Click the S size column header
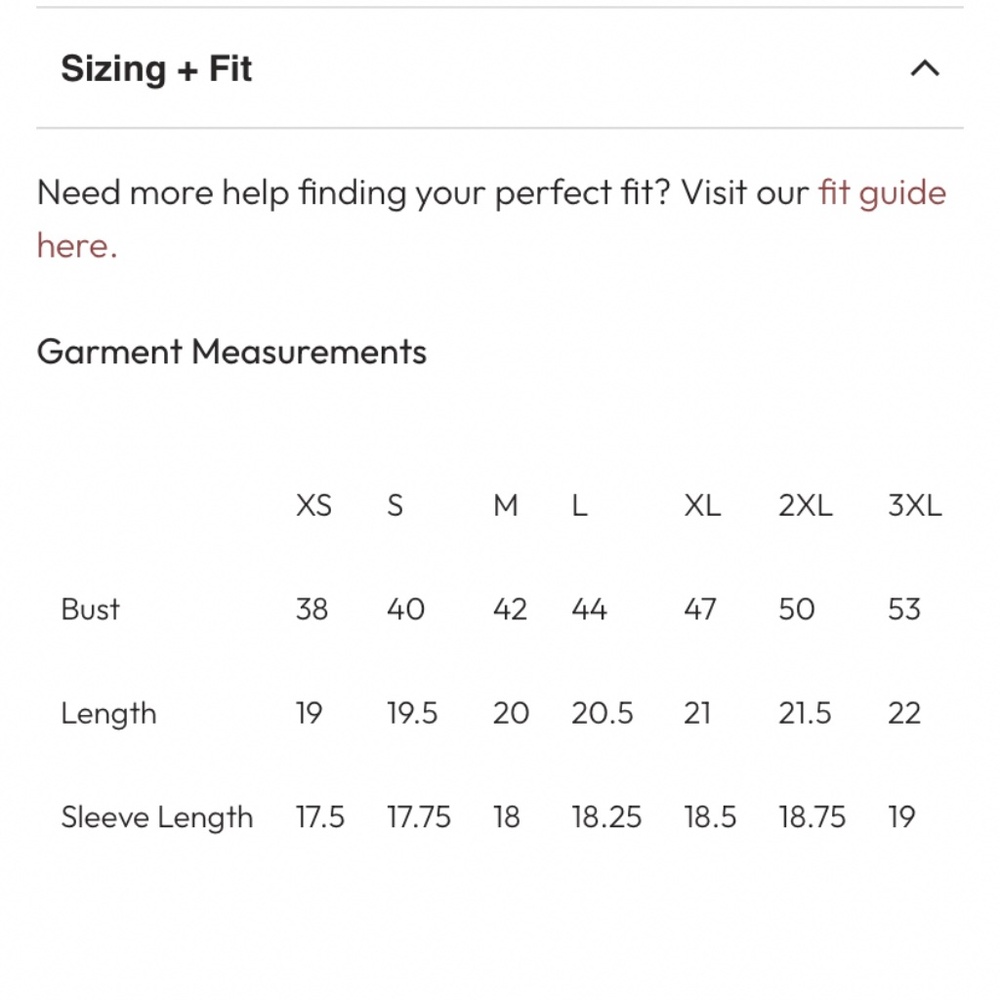 tap(395, 506)
